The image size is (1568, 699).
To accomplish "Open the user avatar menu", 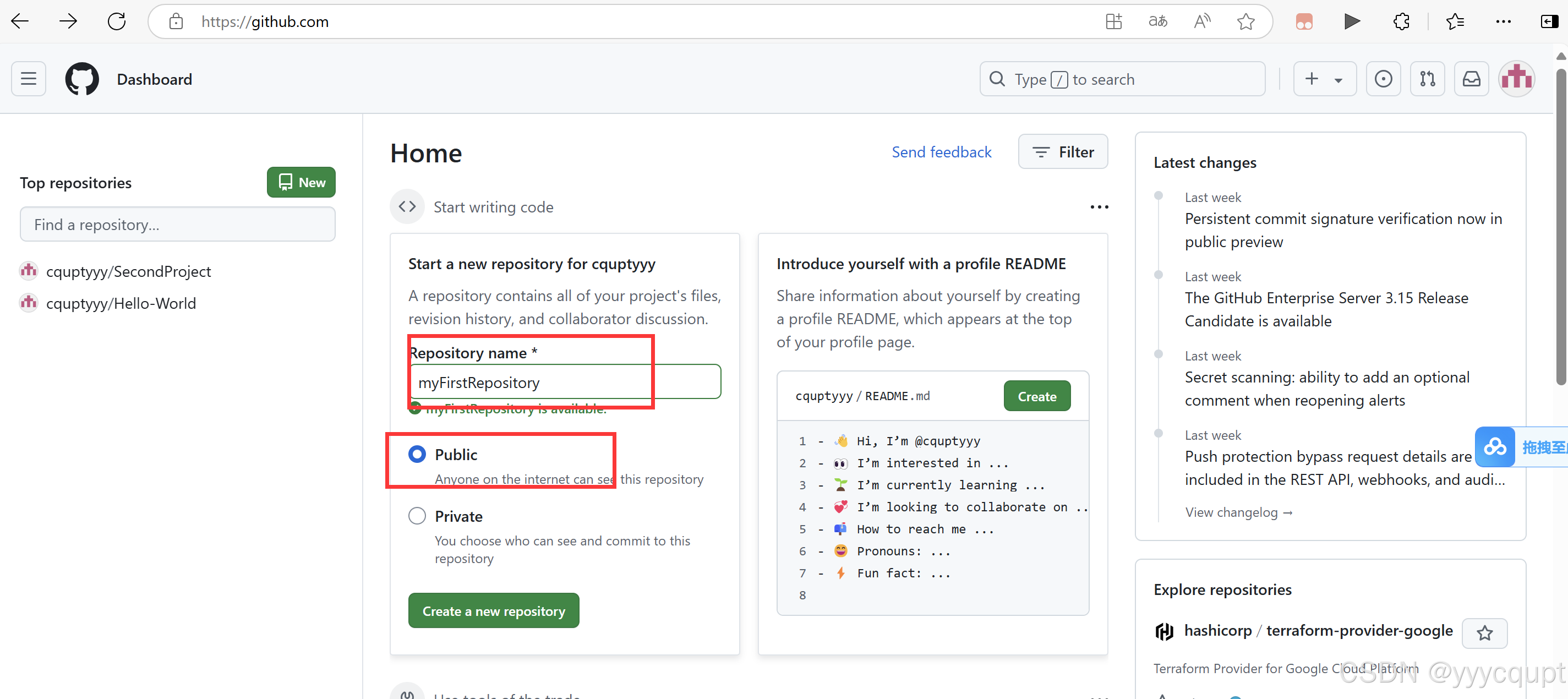I will click(1516, 79).
